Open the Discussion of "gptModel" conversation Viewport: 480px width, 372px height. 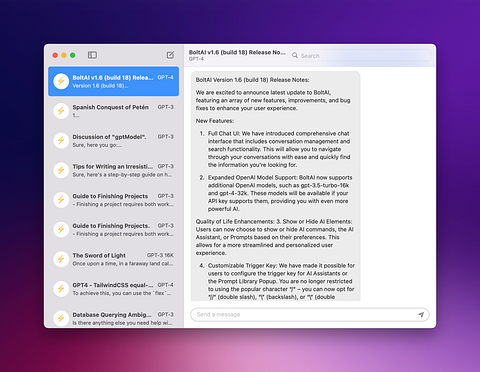pyautogui.click(x=114, y=141)
